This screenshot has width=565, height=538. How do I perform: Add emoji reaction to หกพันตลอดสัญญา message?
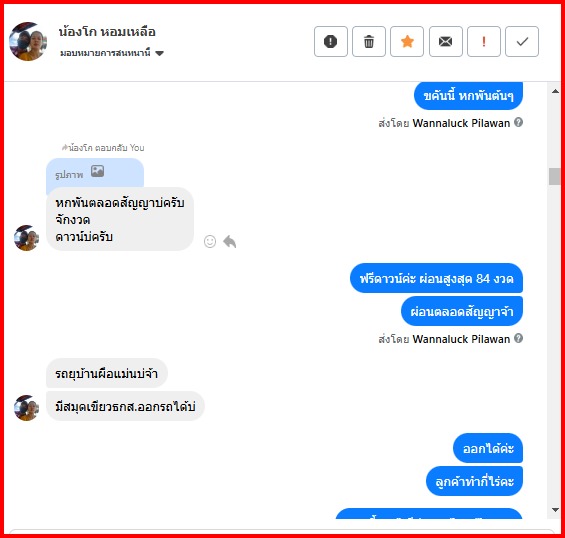click(x=210, y=241)
